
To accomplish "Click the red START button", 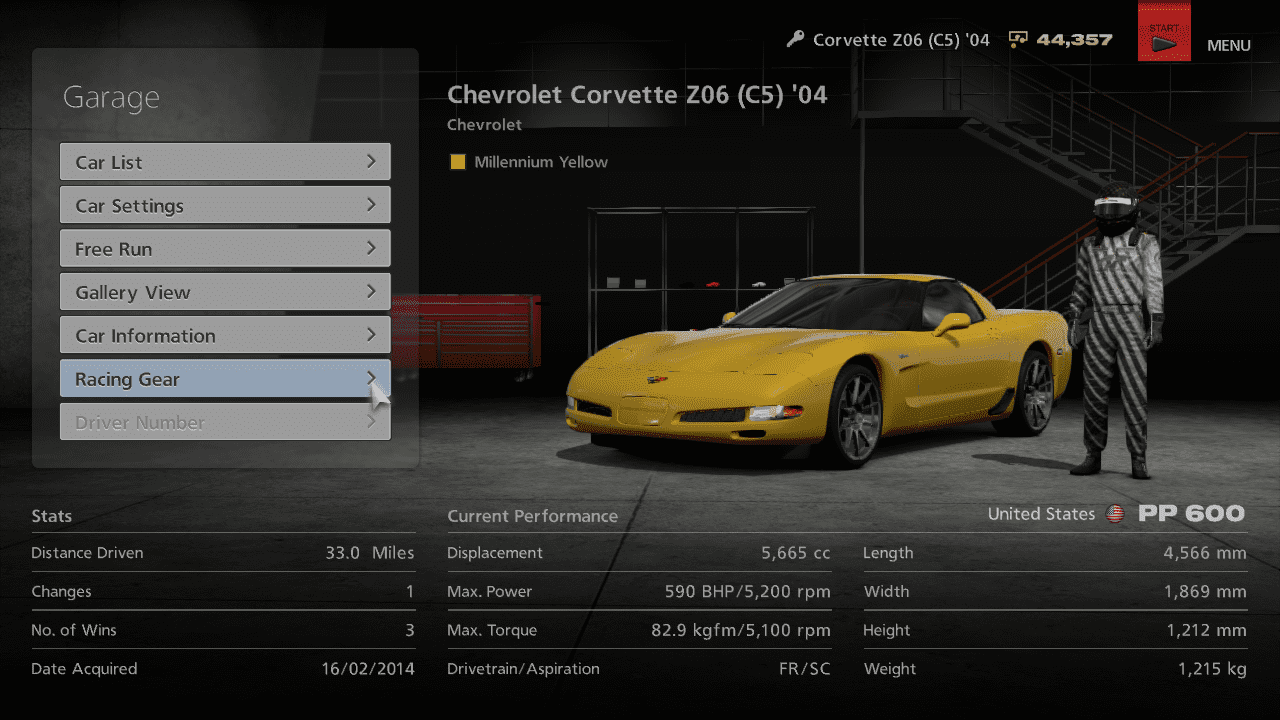I will pyautogui.click(x=1164, y=33).
